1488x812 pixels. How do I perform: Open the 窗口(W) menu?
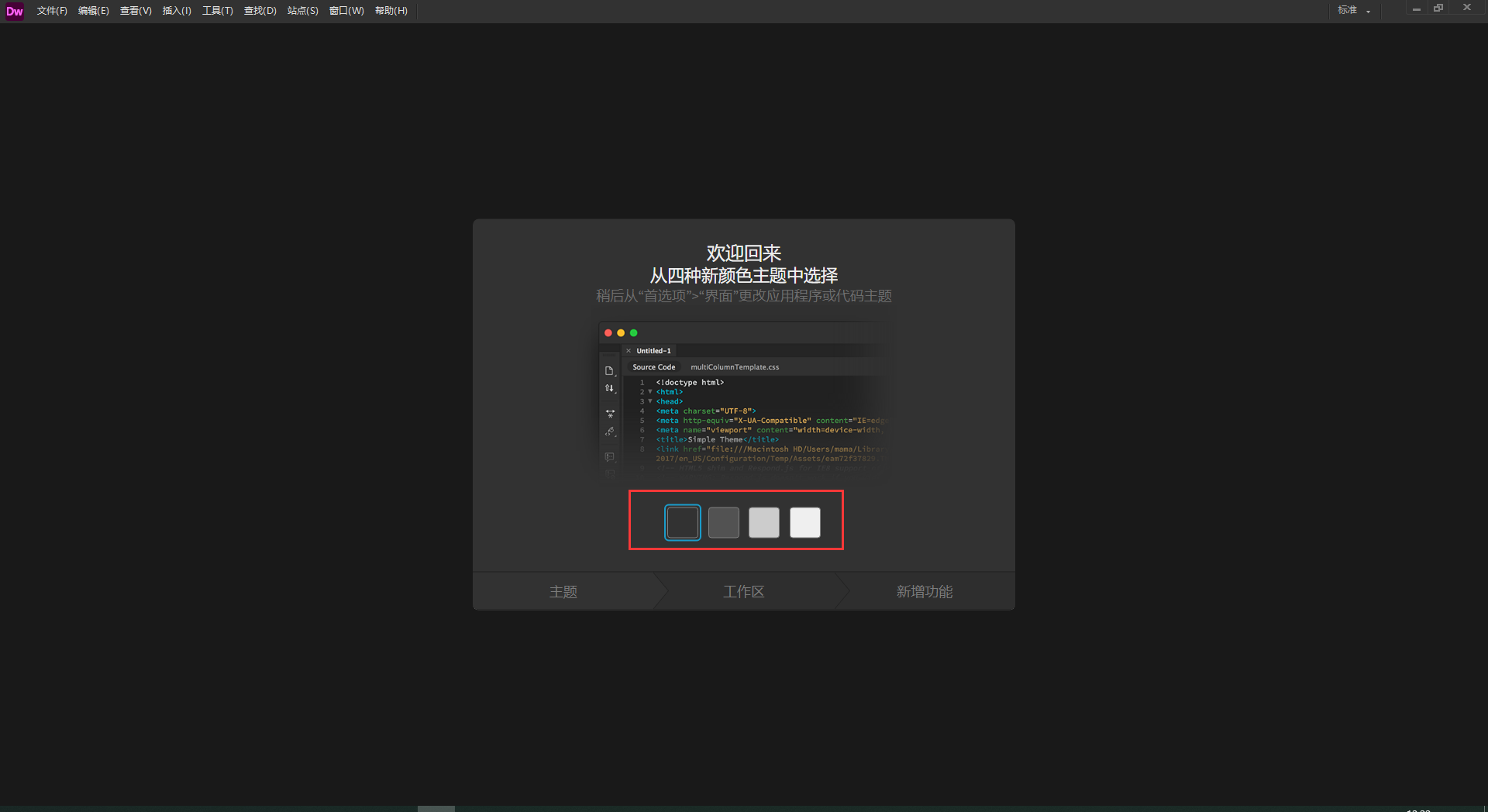pos(346,11)
